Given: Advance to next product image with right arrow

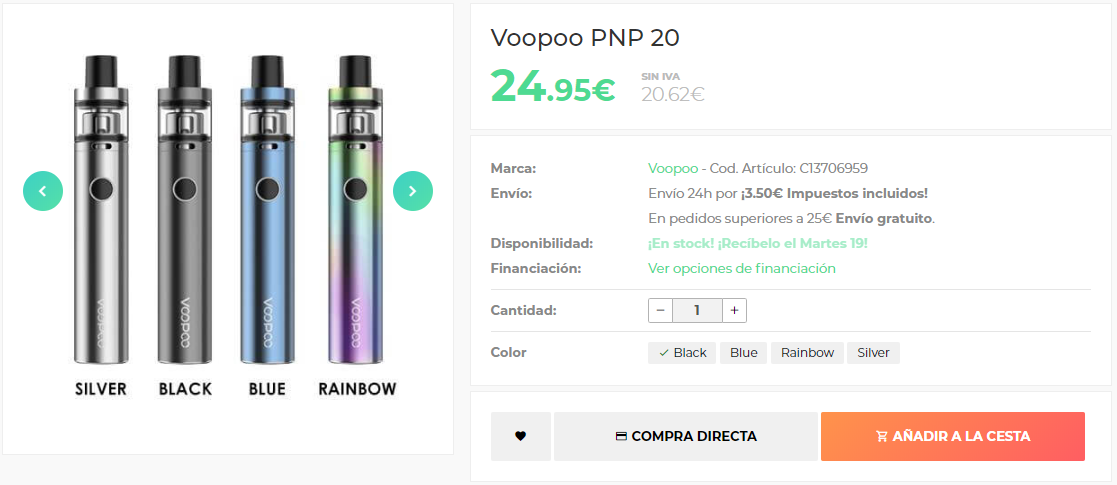Looking at the screenshot, I should tap(413, 191).
